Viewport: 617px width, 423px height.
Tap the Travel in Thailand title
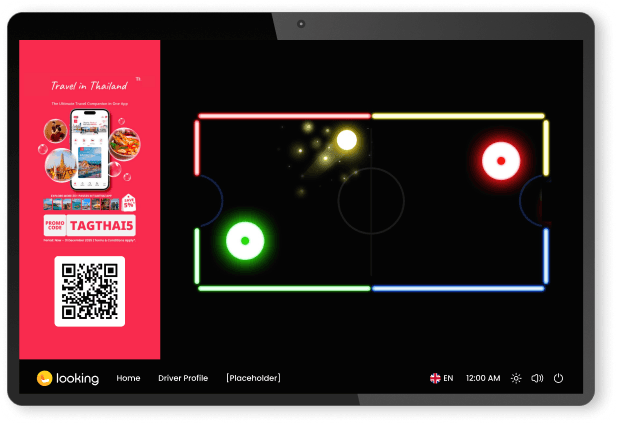(90, 86)
